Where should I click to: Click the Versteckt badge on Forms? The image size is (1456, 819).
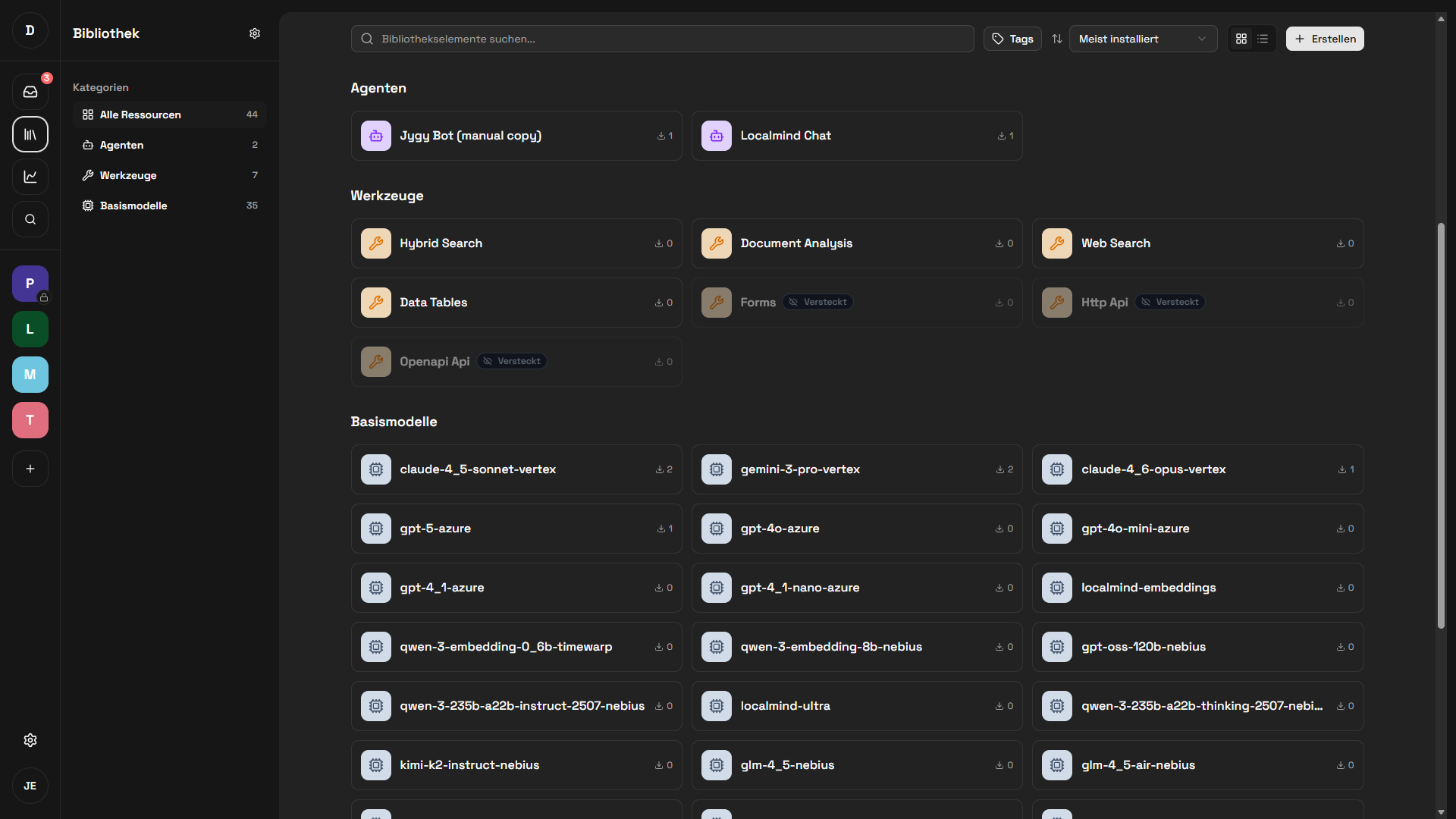point(817,302)
